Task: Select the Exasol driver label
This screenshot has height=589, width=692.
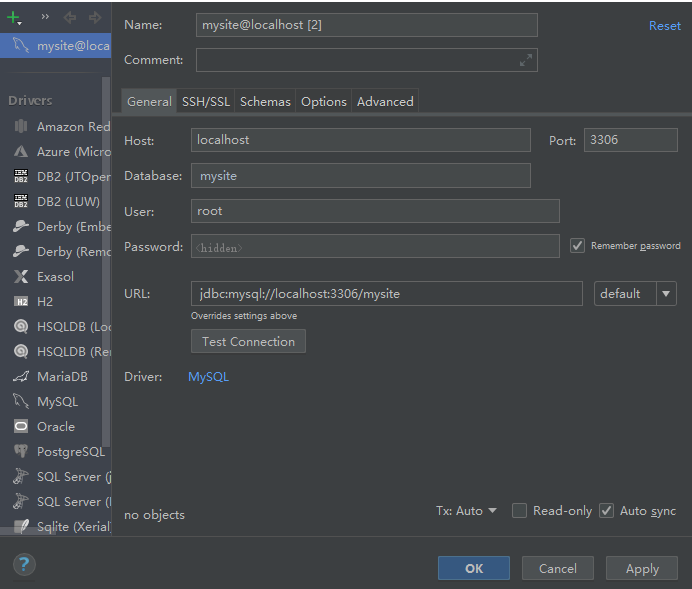Action: point(55,277)
